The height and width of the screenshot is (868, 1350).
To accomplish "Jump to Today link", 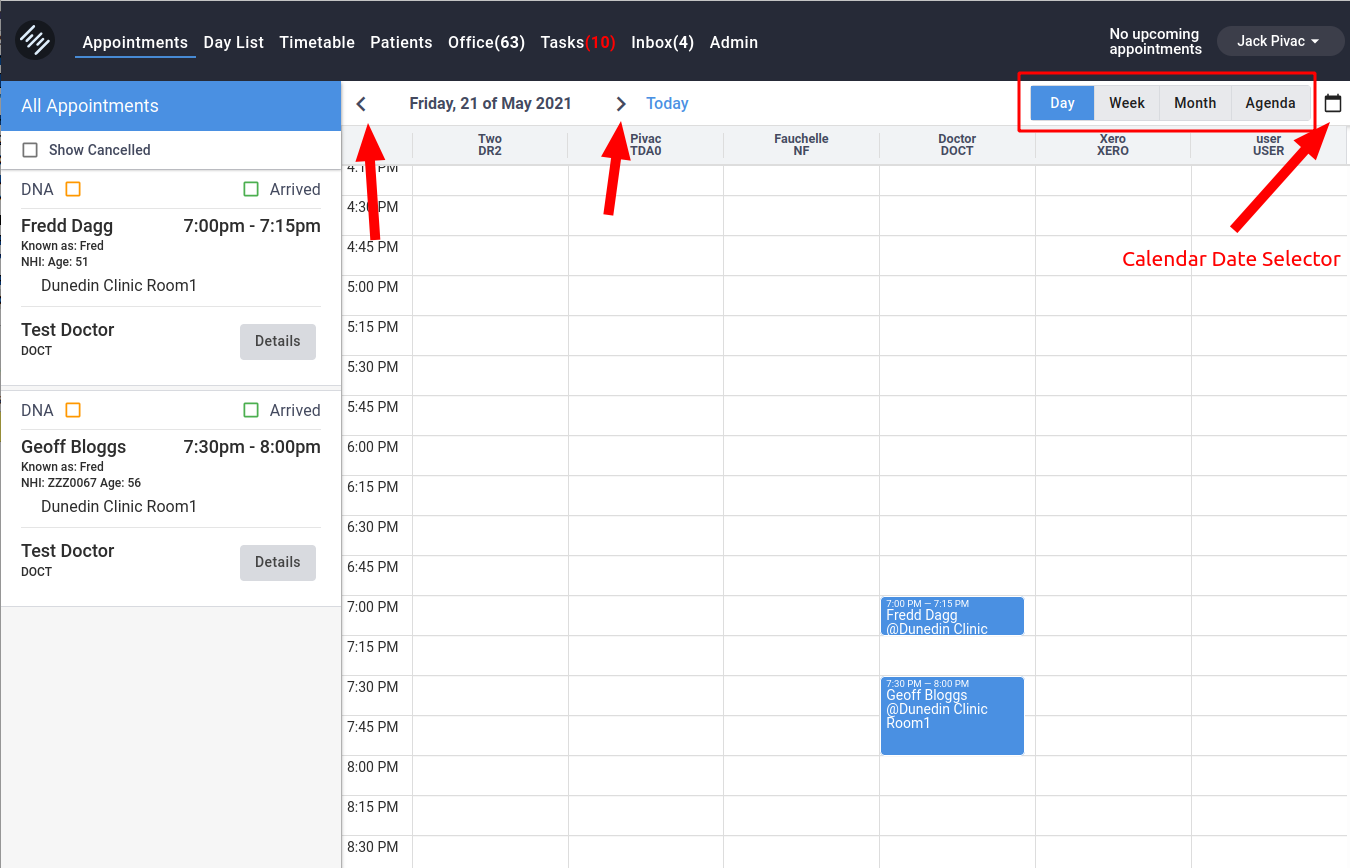I will [667, 104].
